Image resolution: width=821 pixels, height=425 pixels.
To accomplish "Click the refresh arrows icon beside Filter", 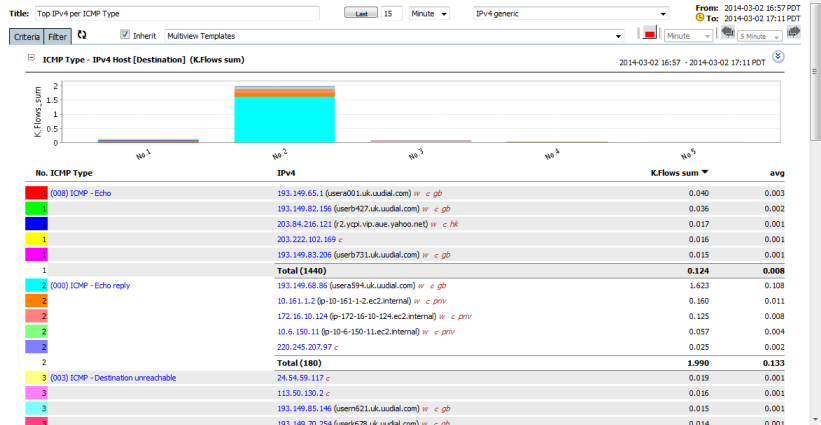I will point(82,35).
